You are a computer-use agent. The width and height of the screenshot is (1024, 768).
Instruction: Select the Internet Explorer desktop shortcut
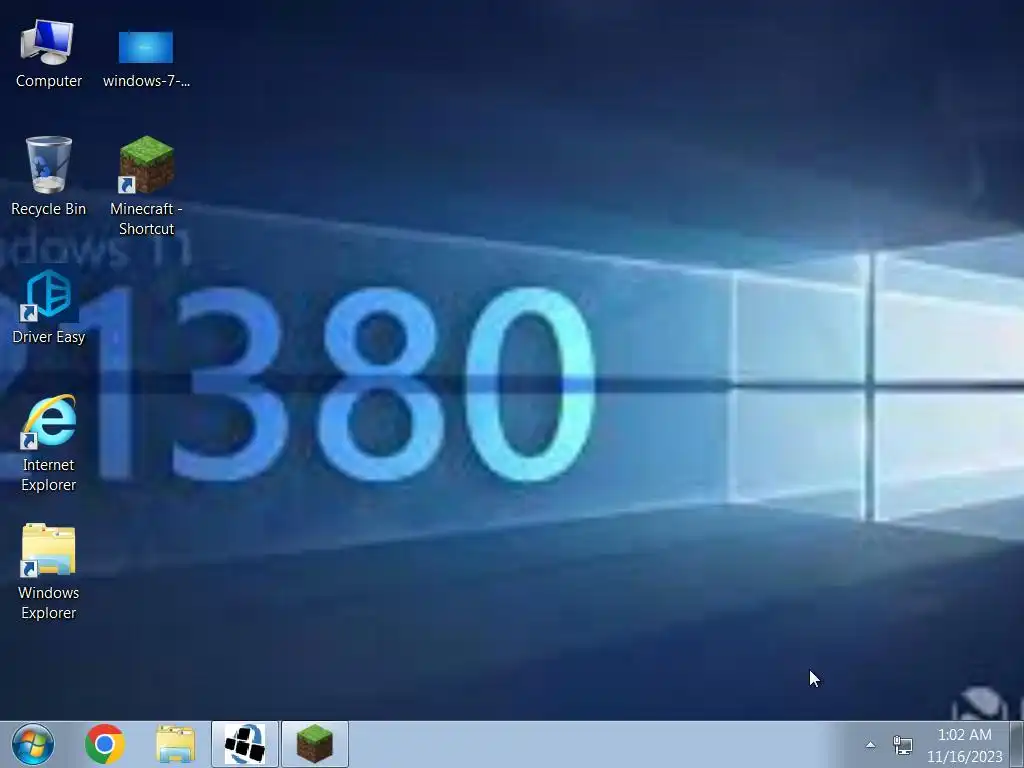pos(48,421)
